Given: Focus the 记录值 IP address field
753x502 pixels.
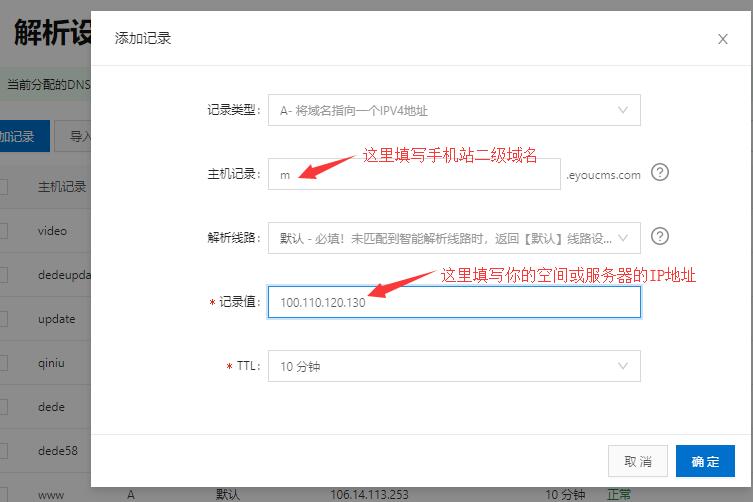Looking at the screenshot, I should (x=453, y=302).
